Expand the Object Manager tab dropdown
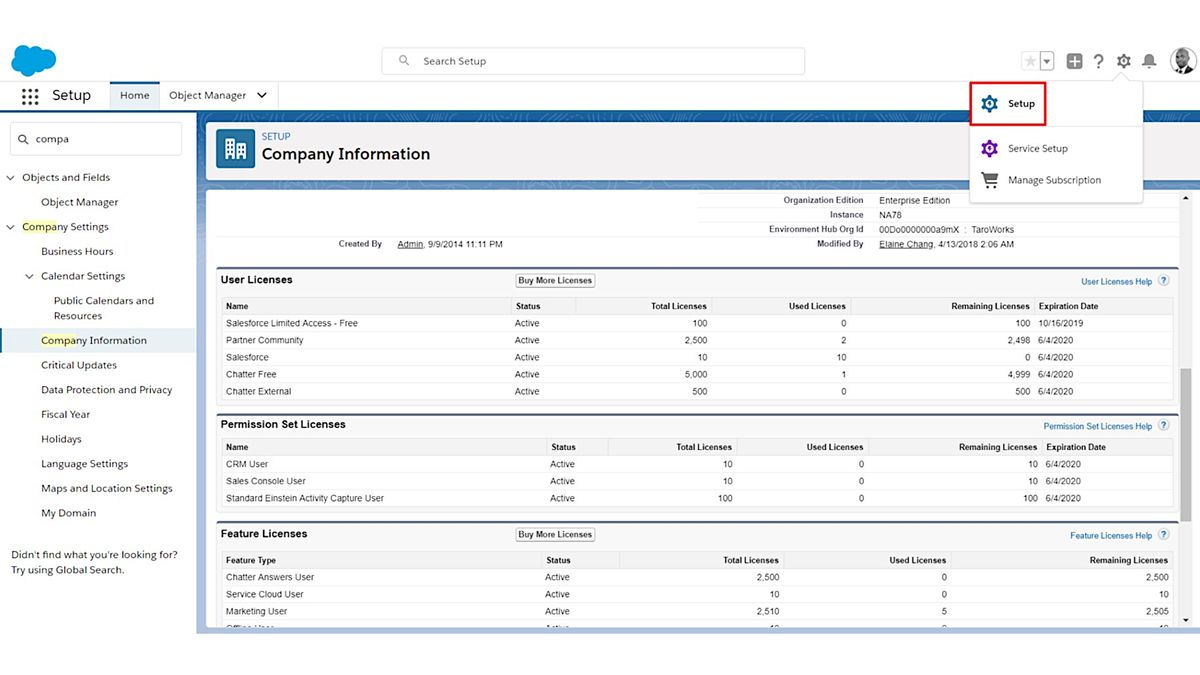The height and width of the screenshot is (675, 1200). [x=262, y=96]
